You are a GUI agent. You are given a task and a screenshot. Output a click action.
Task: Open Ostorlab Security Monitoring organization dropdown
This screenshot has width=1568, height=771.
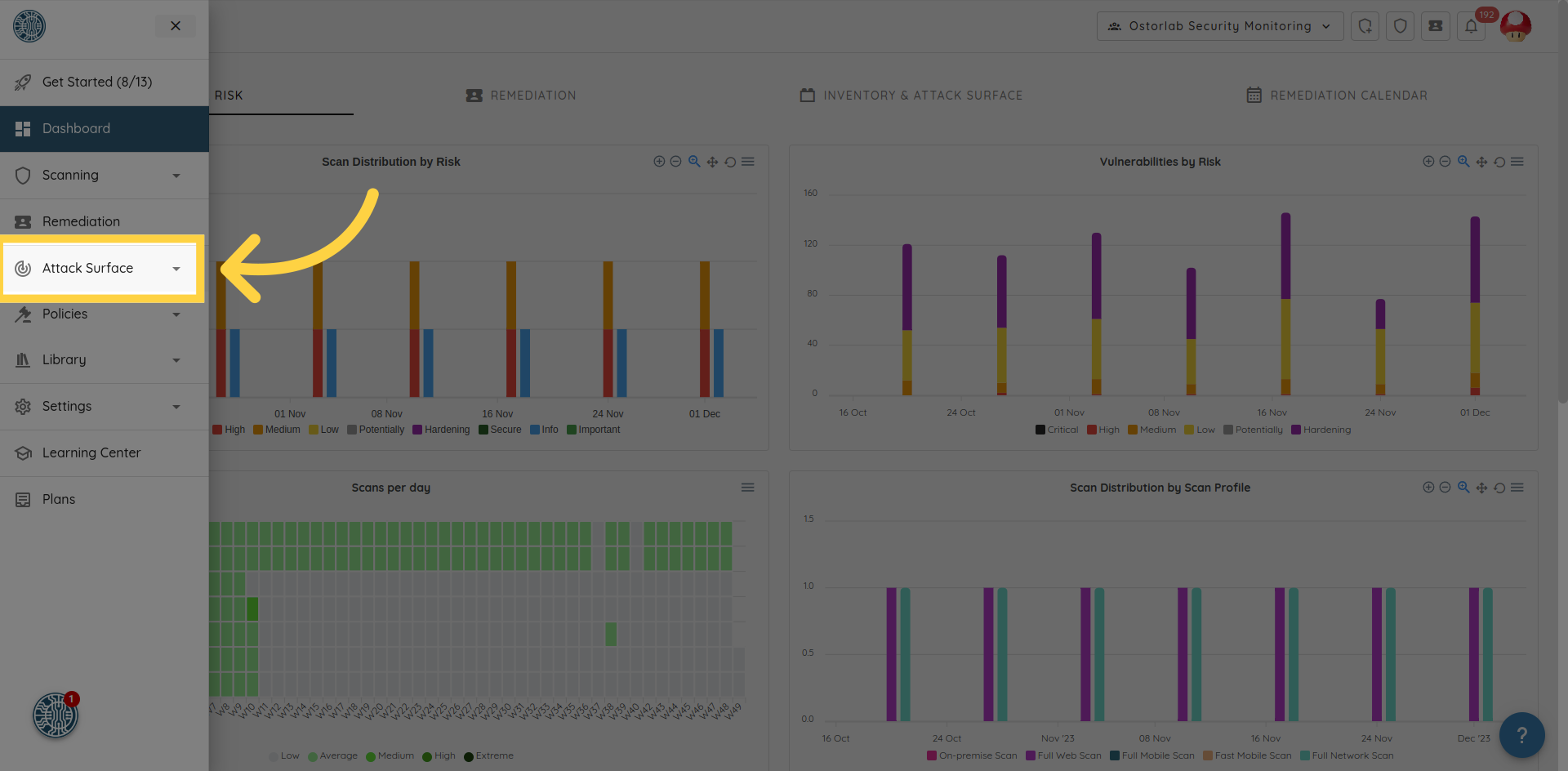tap(1219, 26)
